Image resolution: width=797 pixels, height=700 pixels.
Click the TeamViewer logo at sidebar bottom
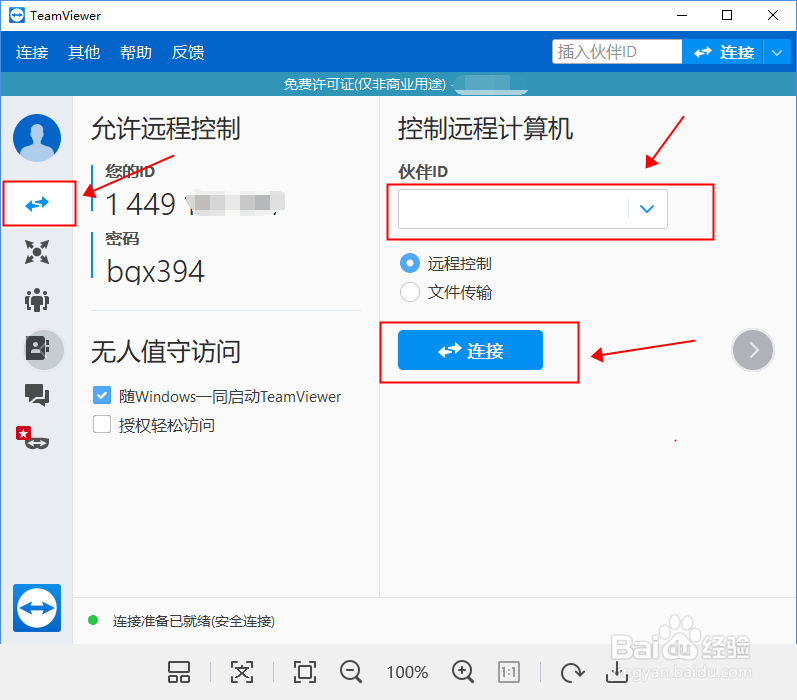pos(37,608)
